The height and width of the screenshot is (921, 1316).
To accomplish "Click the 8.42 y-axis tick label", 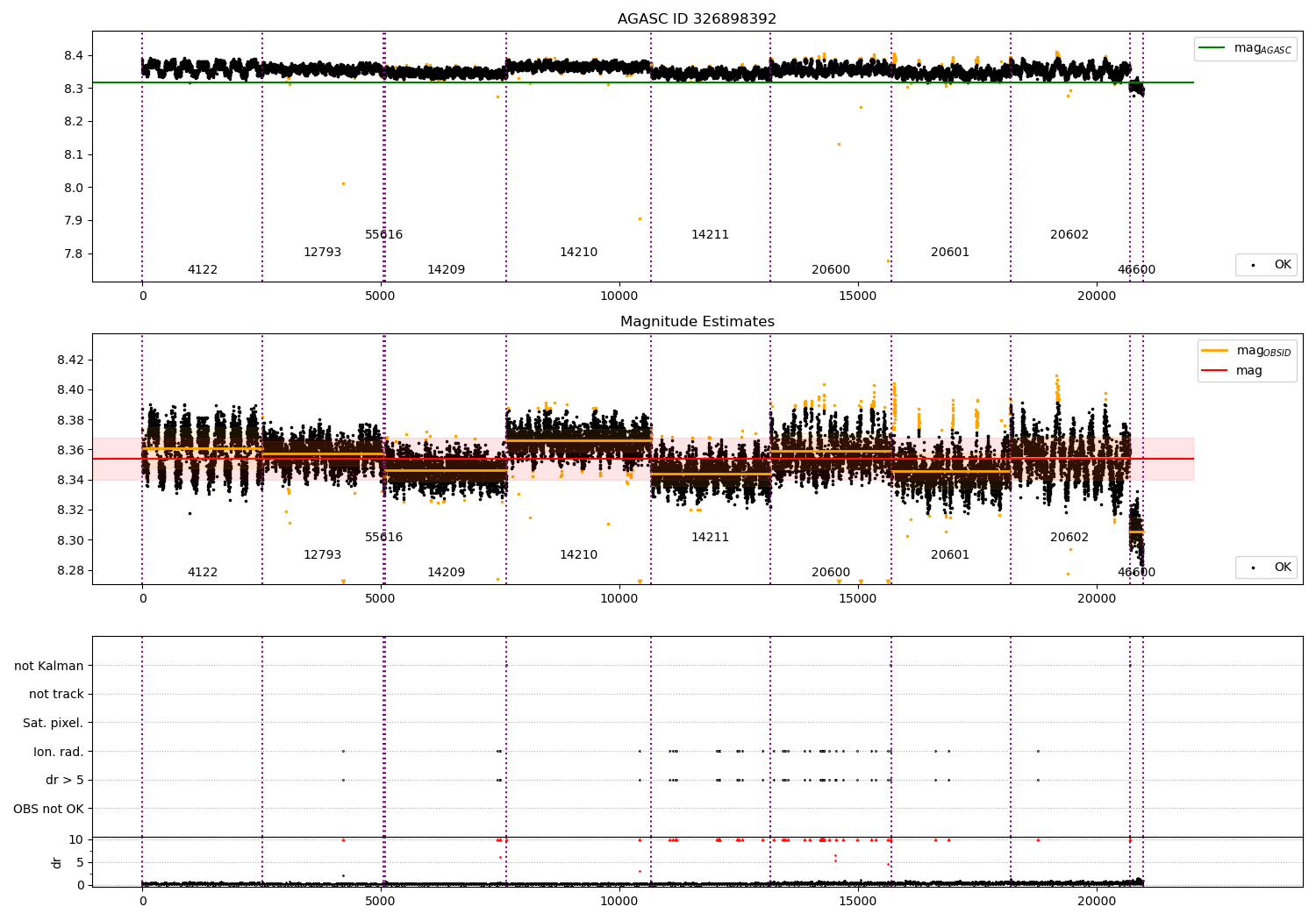I will [x=70, y=360].
